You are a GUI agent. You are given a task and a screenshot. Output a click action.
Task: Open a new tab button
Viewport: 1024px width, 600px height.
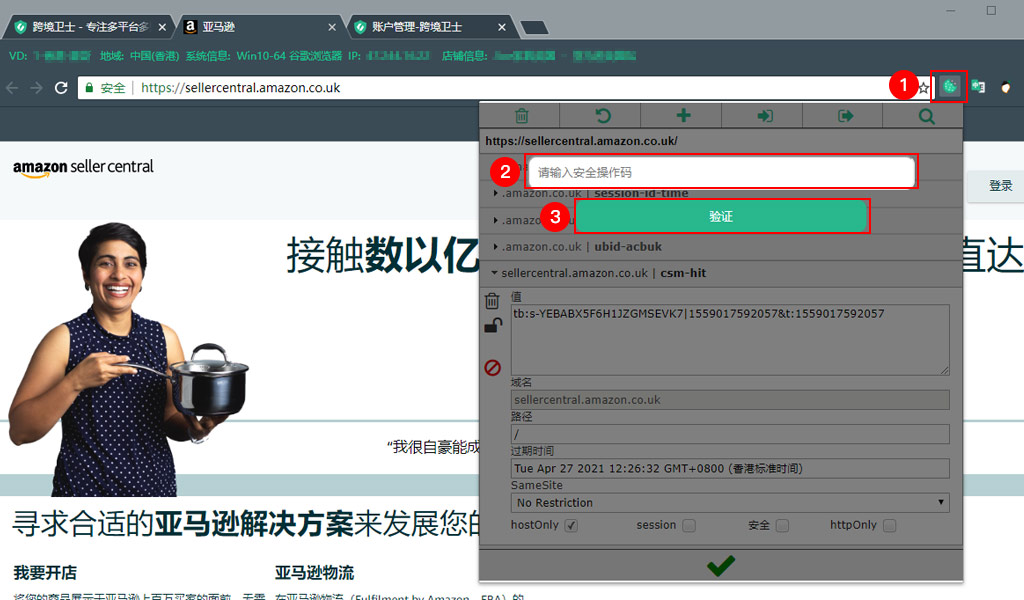(535, 27)
